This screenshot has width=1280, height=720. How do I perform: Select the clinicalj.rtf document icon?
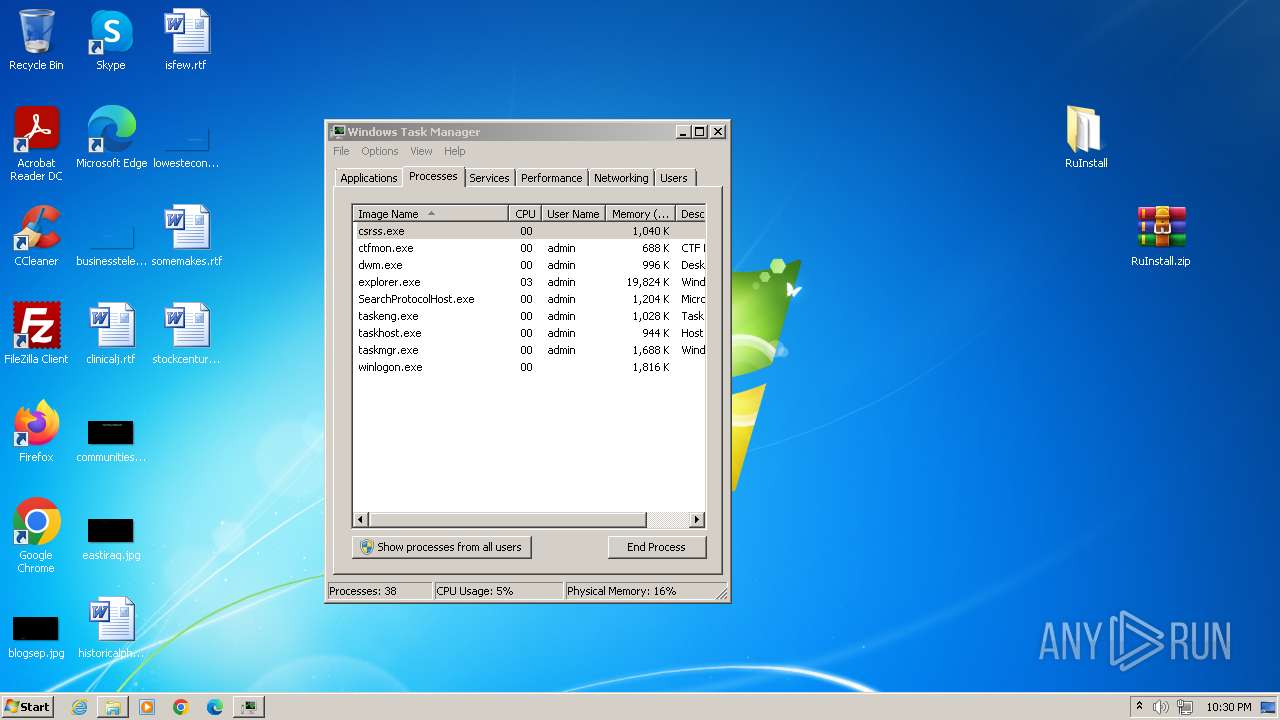point(111,334)
